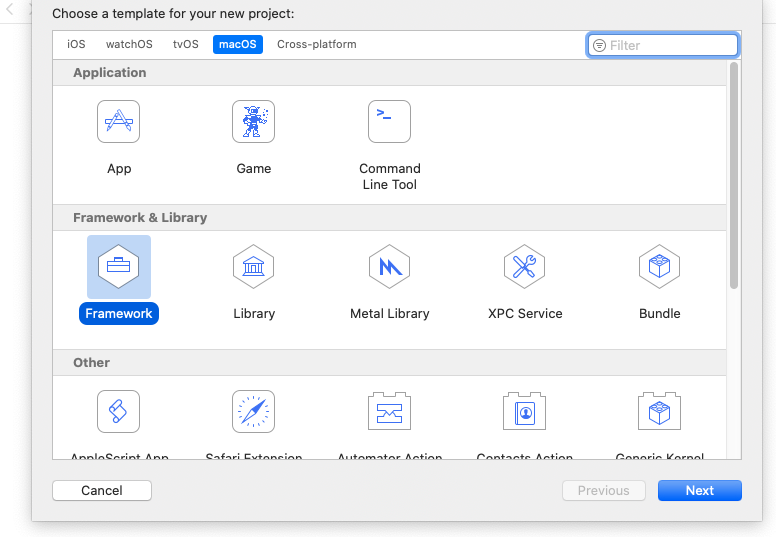Click the Previous button

tap(604, 490)
